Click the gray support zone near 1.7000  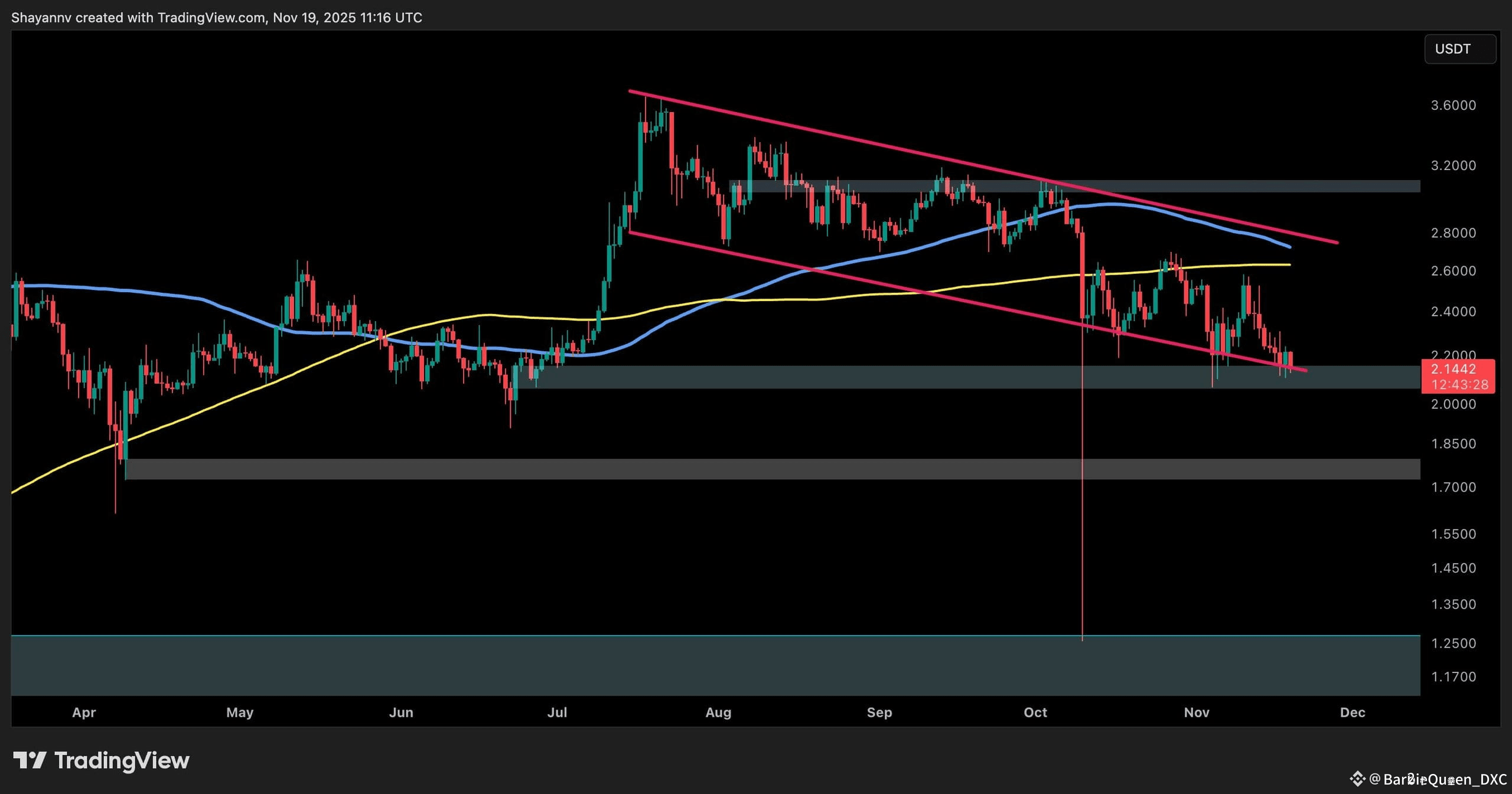pos(768,469)
